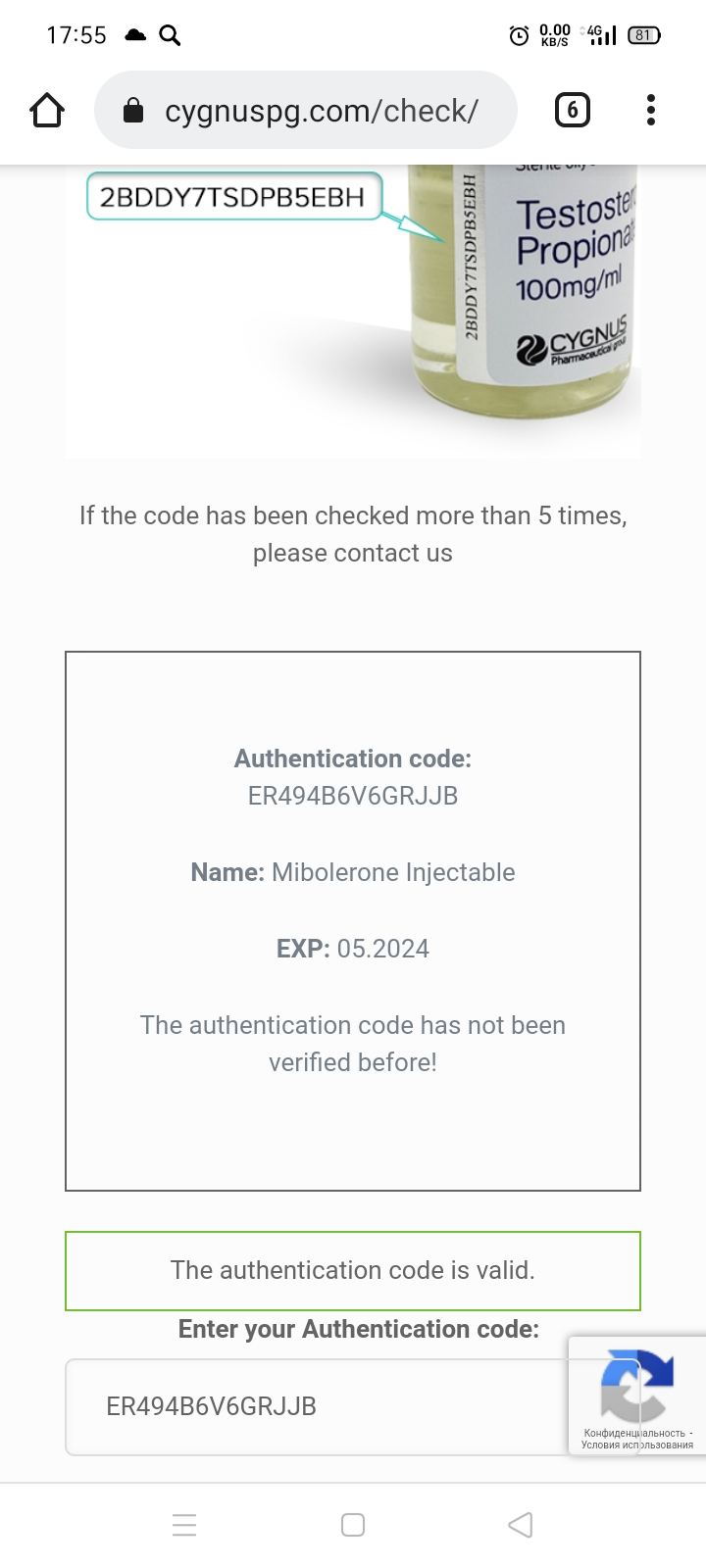Tap the 'authentication code is valid' banner
The image size is (706, 1568).
tap(353, 1271)
